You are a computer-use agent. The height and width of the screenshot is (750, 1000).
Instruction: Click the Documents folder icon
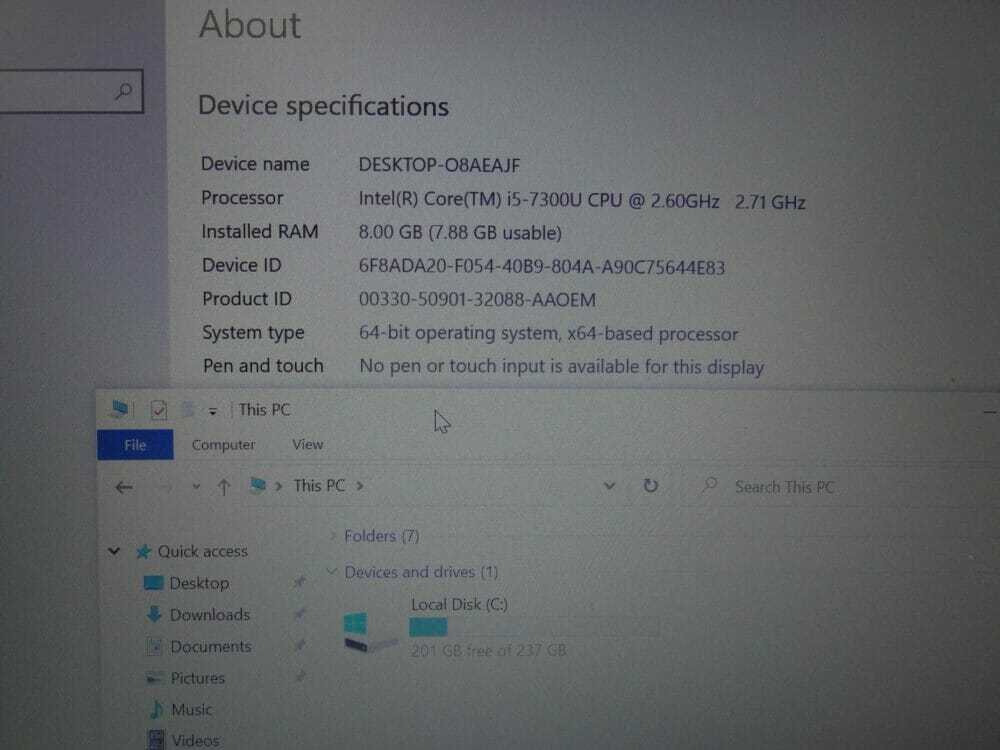(154, 647)
